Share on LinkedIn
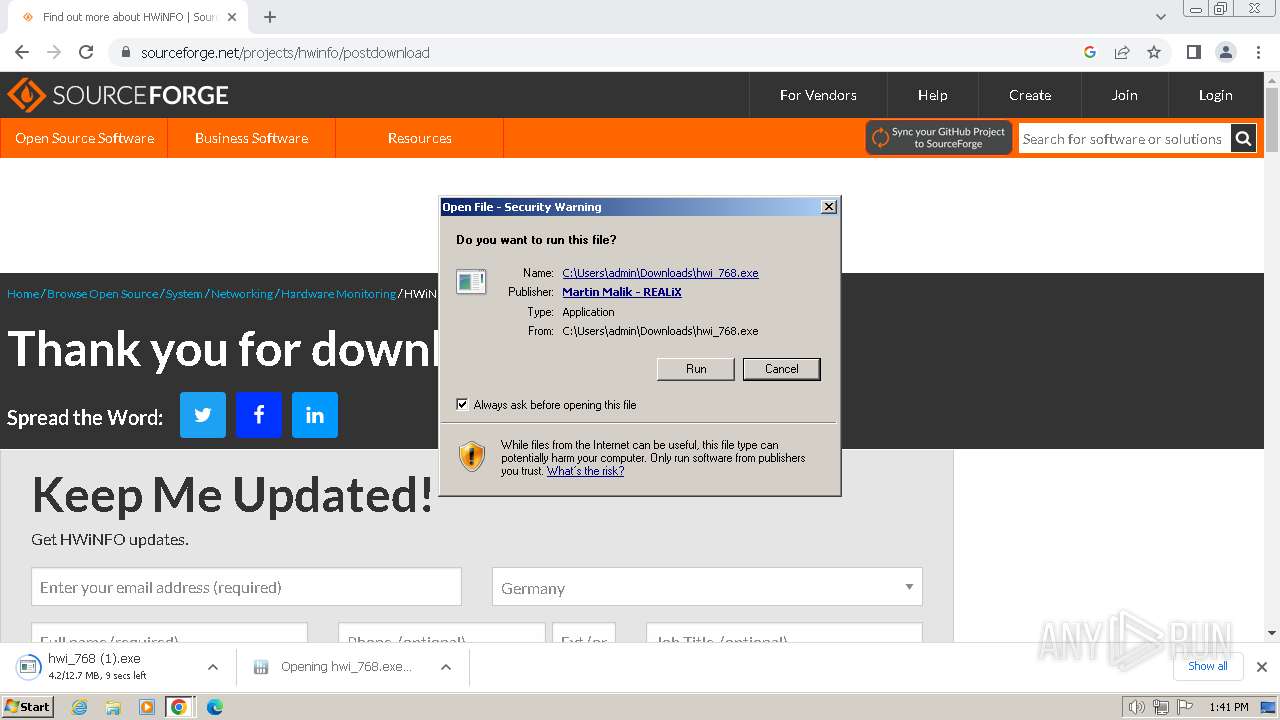The image size is (1280, 720). tap(315, 415)
